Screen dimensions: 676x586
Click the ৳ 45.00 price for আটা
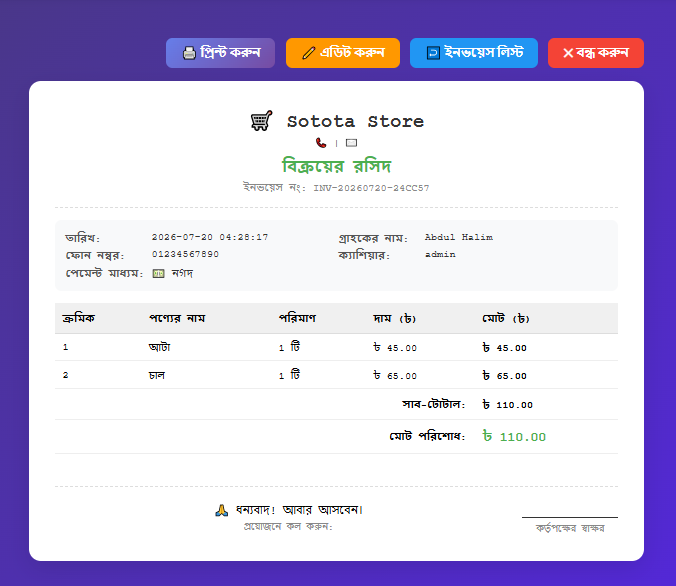(395, 348)
